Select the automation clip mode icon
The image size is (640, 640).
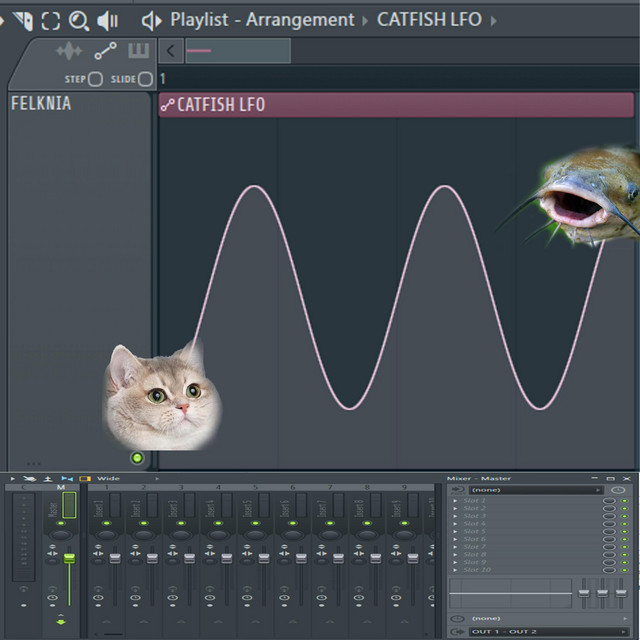click(104, 51)
